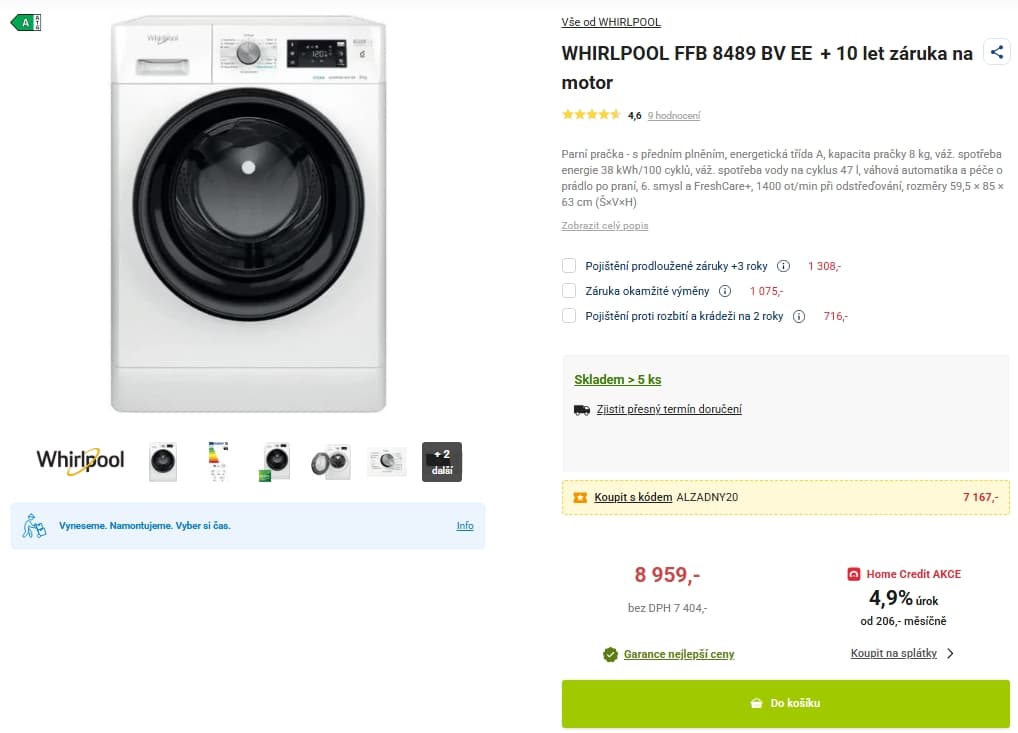This screenshot has height=733, width=1018.
Task: Enable Pojištění proti rozbití a krádeži
Action: pos(569,316)
